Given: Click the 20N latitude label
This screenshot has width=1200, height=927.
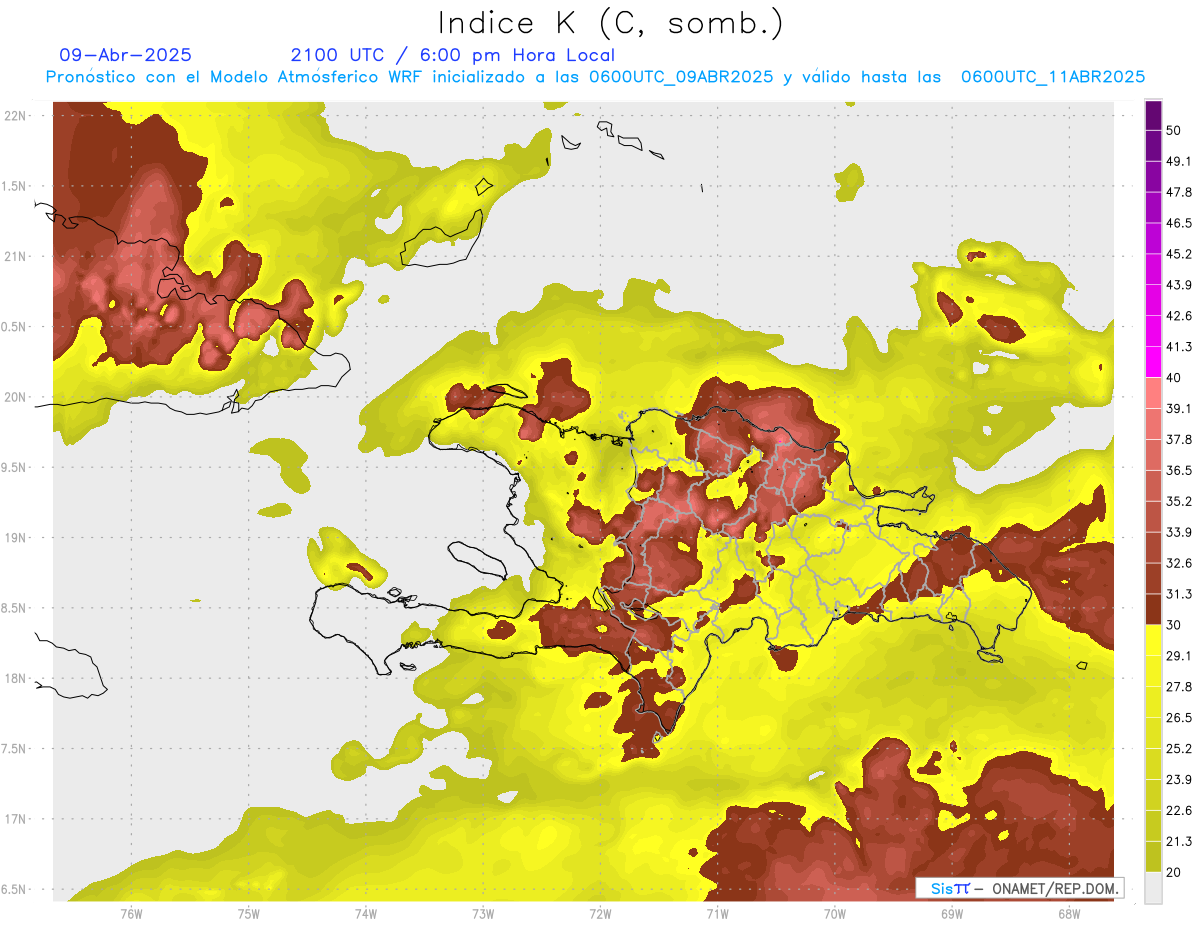Looking at the screenshot, I should [16, 397].
